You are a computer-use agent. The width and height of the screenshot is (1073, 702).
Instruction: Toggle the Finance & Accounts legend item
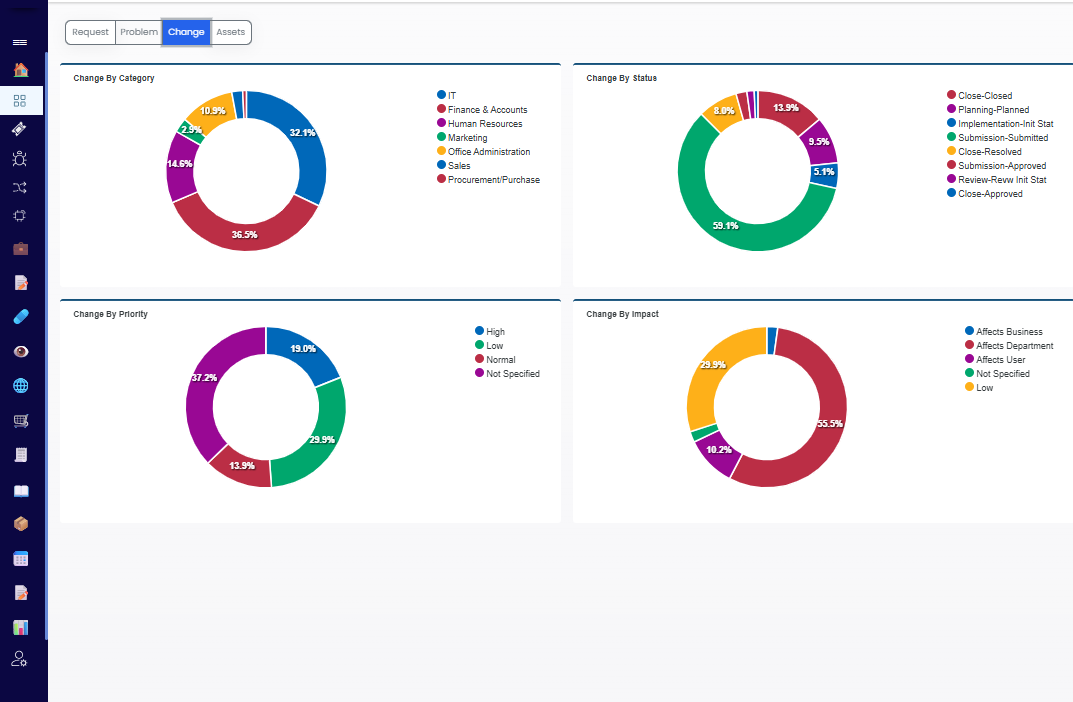(482, 109)
